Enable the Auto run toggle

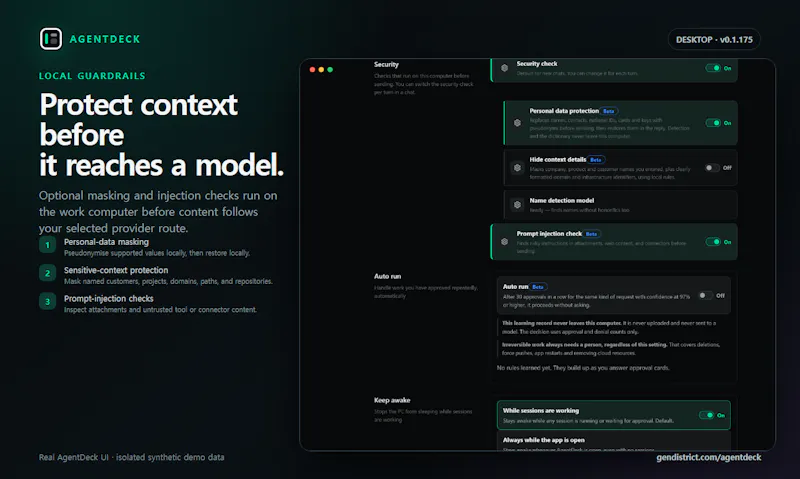(x=706, y=295)
